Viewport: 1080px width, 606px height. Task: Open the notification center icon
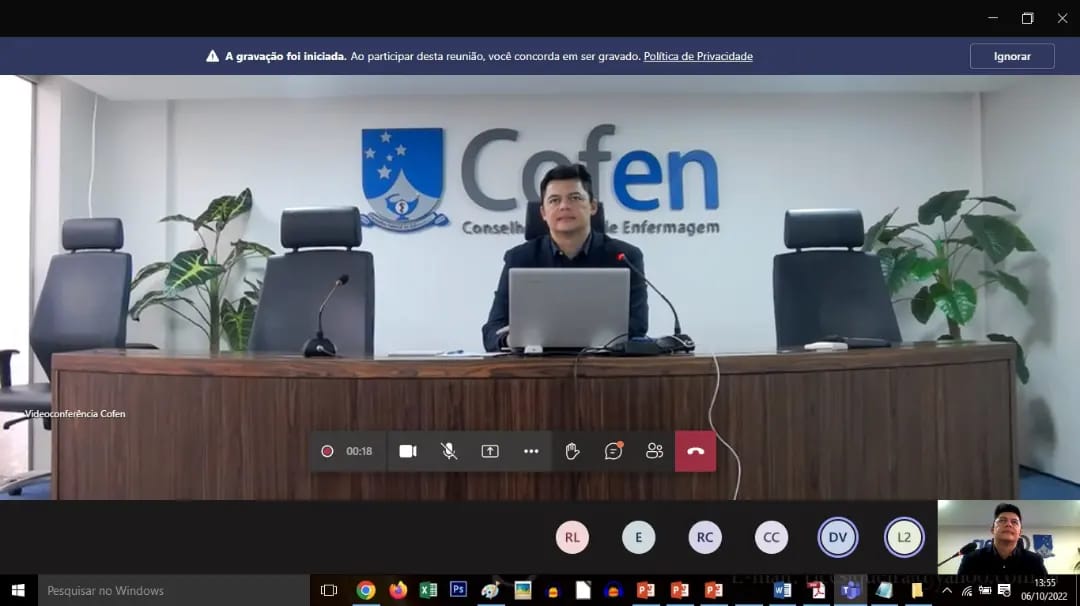[1004, 590]
